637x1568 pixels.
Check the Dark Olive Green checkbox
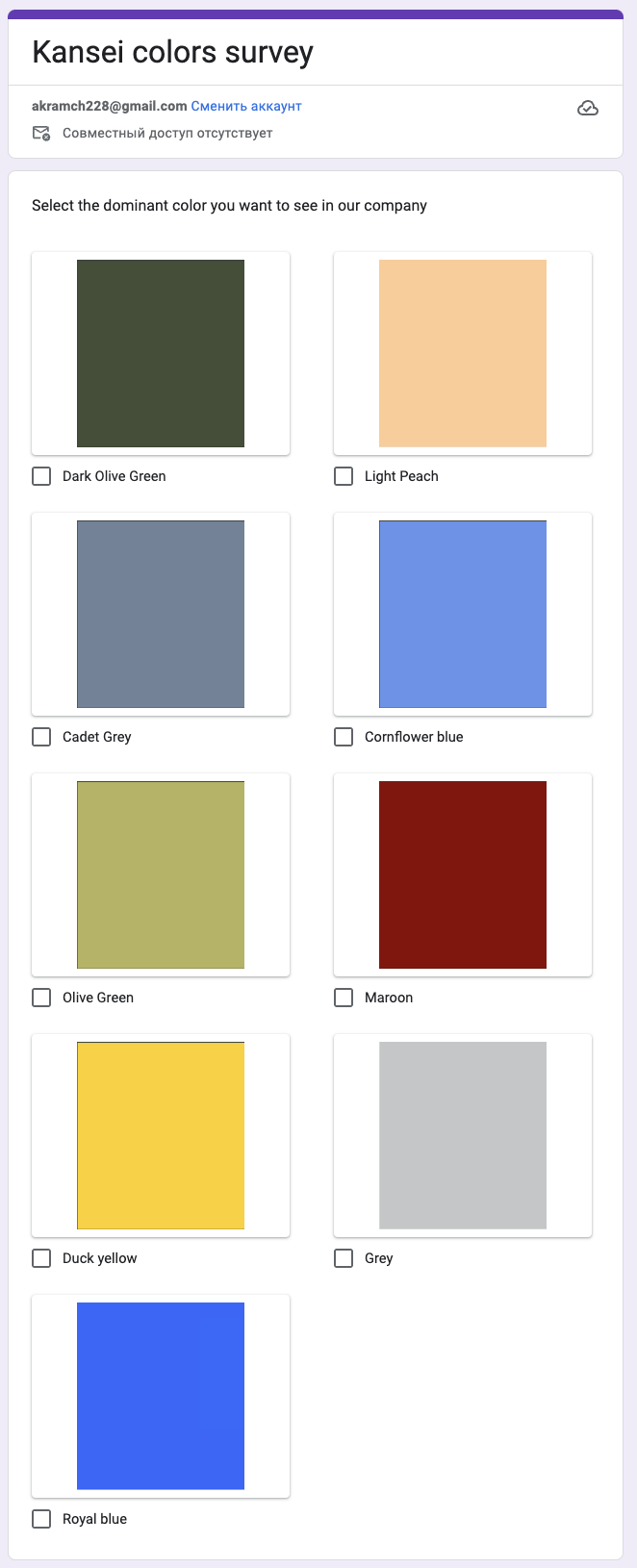coord(41,476)
